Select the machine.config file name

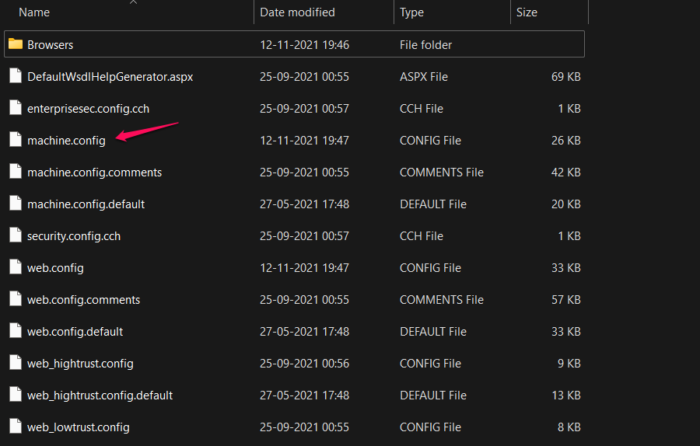pos(66,140)
